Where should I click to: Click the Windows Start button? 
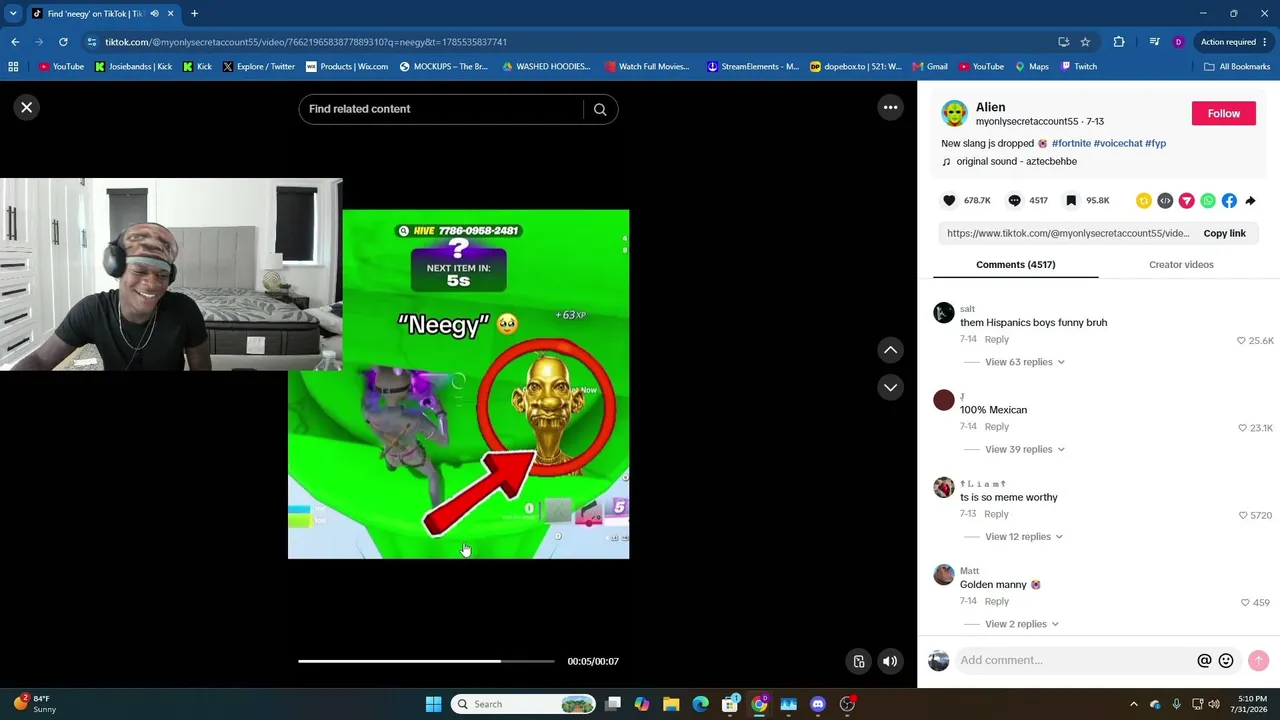click(x=433, y=704)
